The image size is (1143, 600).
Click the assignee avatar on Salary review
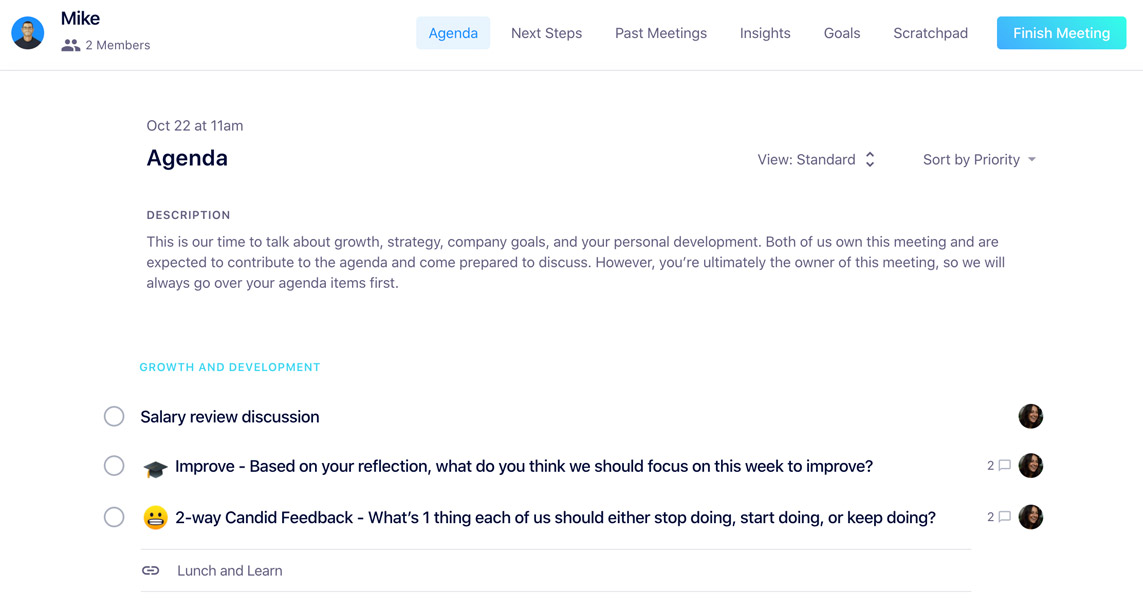pos(1030,416)
